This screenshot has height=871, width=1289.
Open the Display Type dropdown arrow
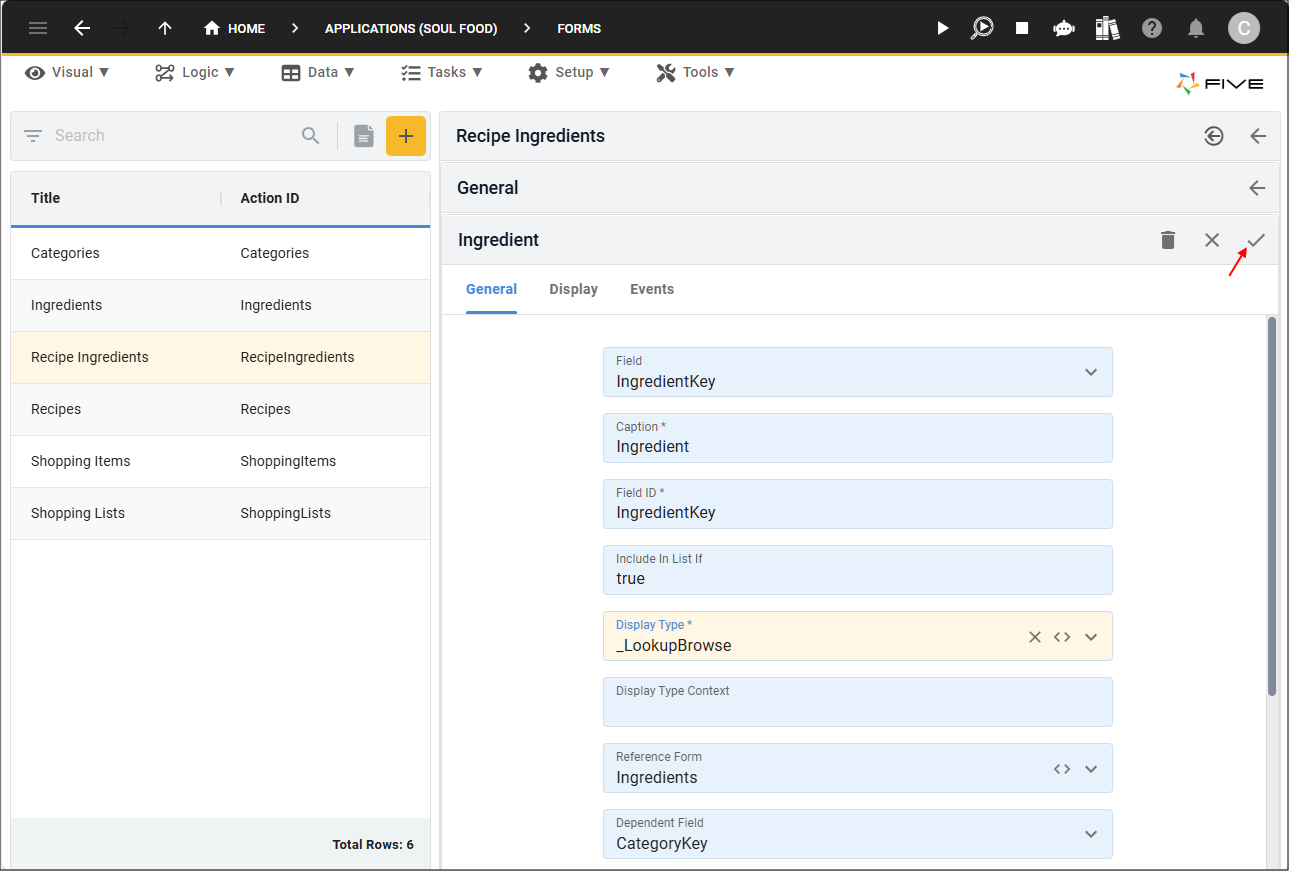click(x=1090, y=637)
